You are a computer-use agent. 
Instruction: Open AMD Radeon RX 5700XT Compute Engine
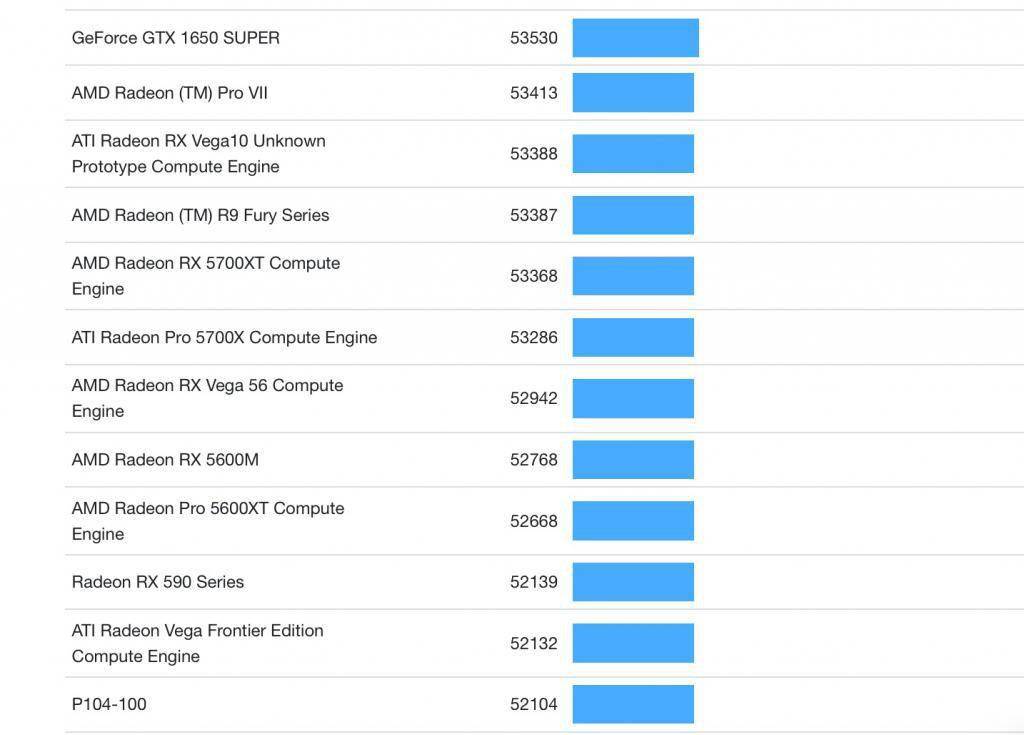(x=206, y=276)
